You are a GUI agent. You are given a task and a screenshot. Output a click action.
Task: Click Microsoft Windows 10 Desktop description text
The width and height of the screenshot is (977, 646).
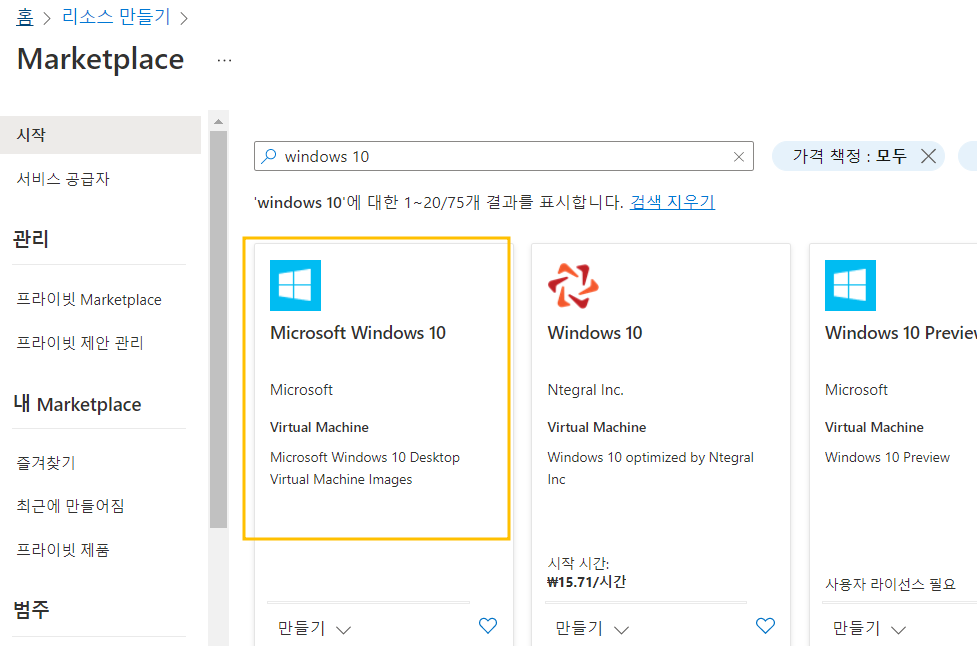(365, 468)
